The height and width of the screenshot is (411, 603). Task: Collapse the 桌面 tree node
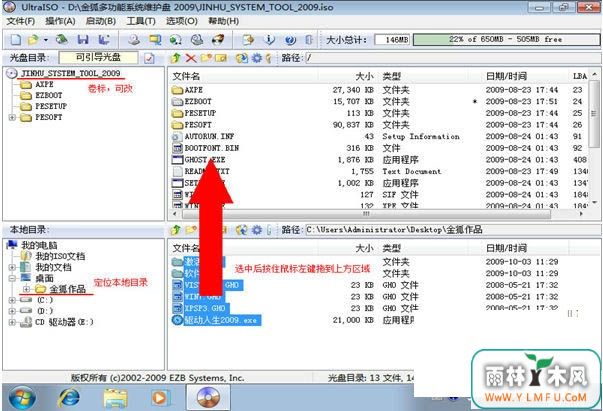click(12, 278)
